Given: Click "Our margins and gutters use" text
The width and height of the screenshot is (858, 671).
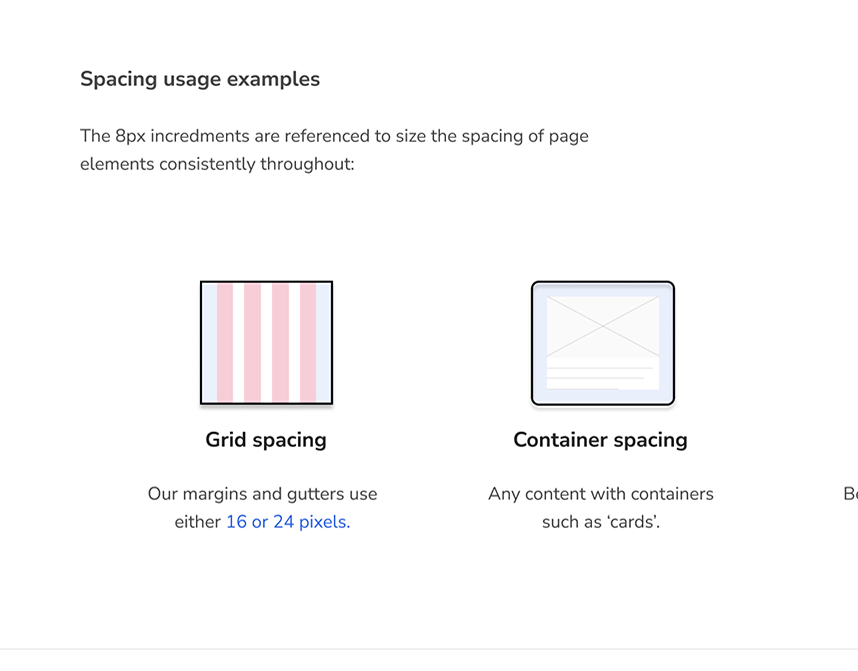Looking at the screenshot, I should coord(262,494).
